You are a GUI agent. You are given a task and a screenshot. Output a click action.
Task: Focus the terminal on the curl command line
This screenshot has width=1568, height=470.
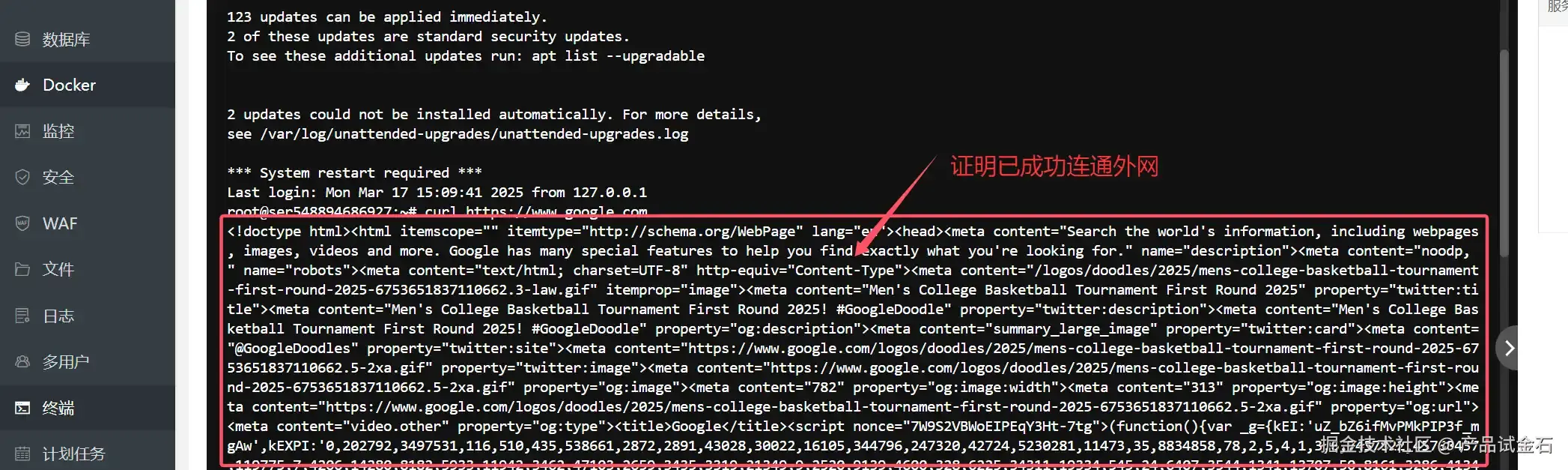(437, 211)
